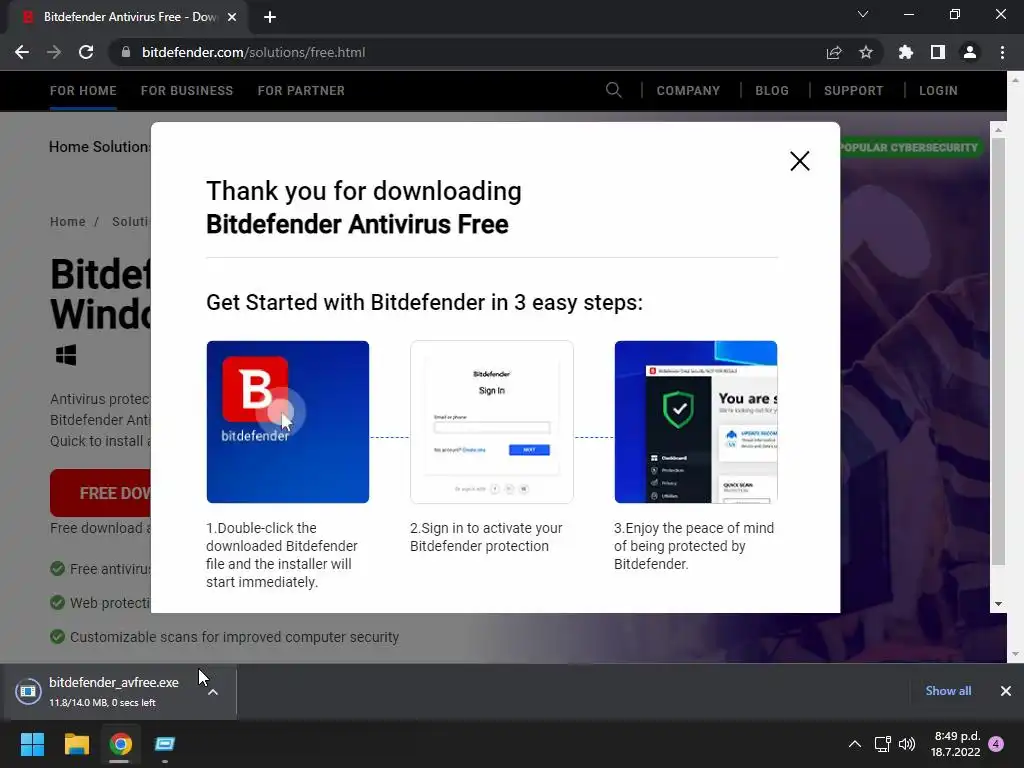This screenshot has width=1024, height=768.
Task: Click the network tray icon
Action: click(x=882, y=744)
